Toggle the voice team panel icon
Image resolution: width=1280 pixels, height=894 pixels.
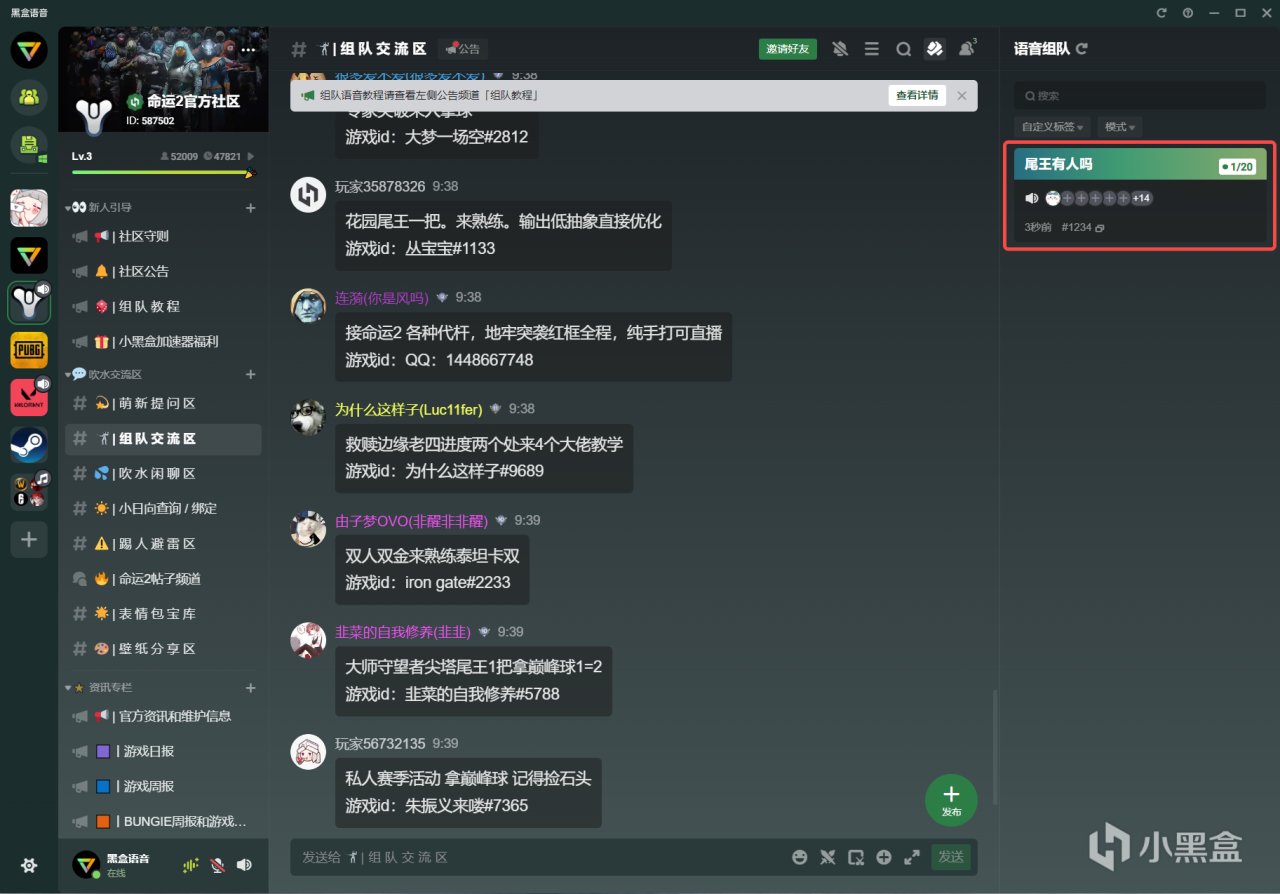tap(935, 49)
